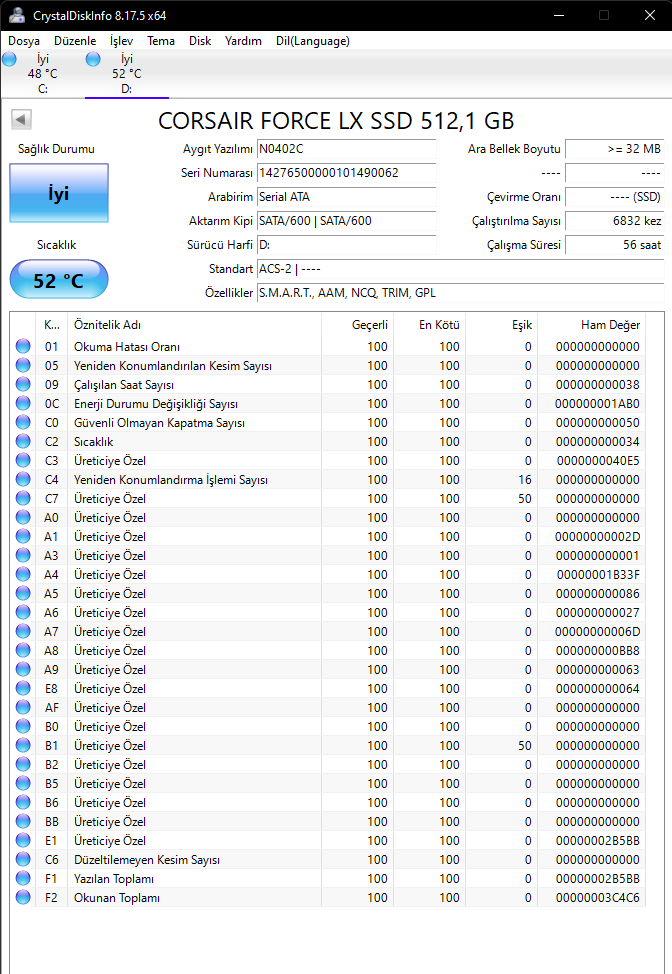Screen dimensions: 672x974
Task: Click the Eşik column header
Action: (501, 325)
